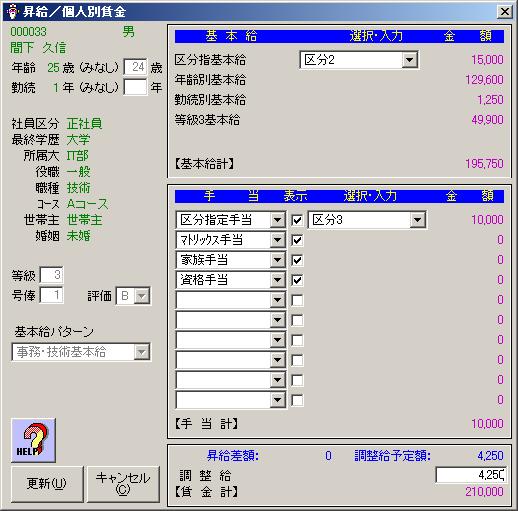Expand the 家族手当 allowance dropdown
518x511 pixels.
pyautogui.click(x=277, y=260)
